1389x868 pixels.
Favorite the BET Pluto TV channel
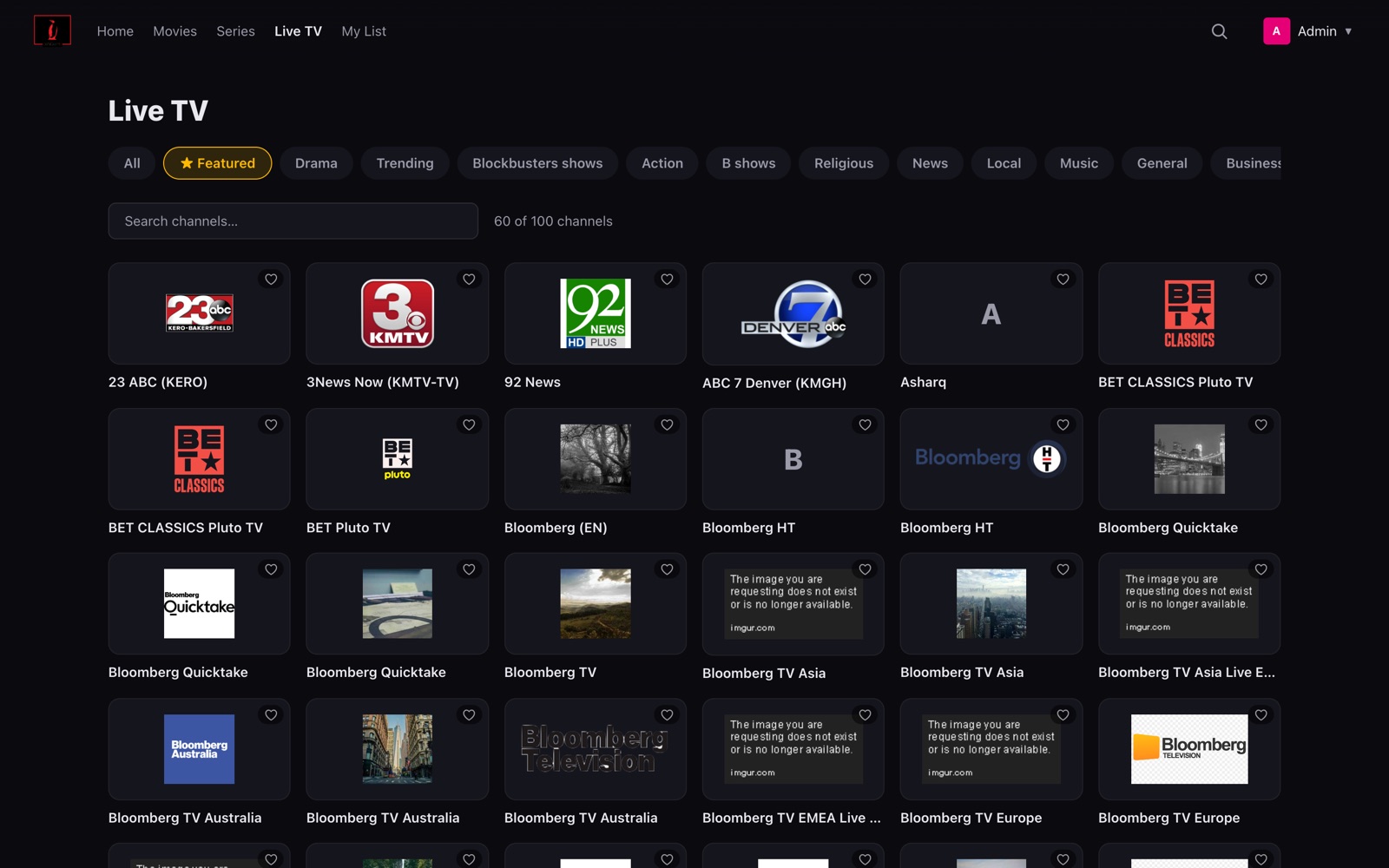tap(469, 424)
